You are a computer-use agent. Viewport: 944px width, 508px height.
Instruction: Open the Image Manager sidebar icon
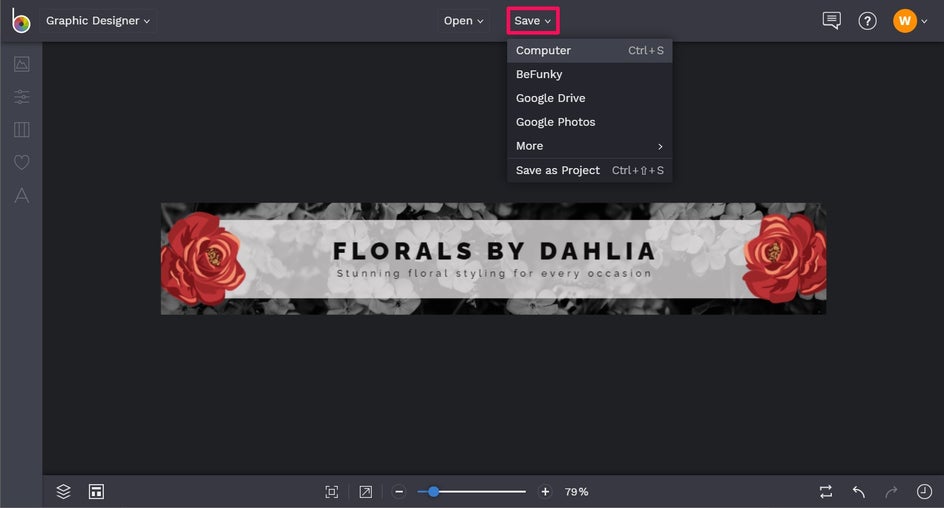(x=22, y=64)
